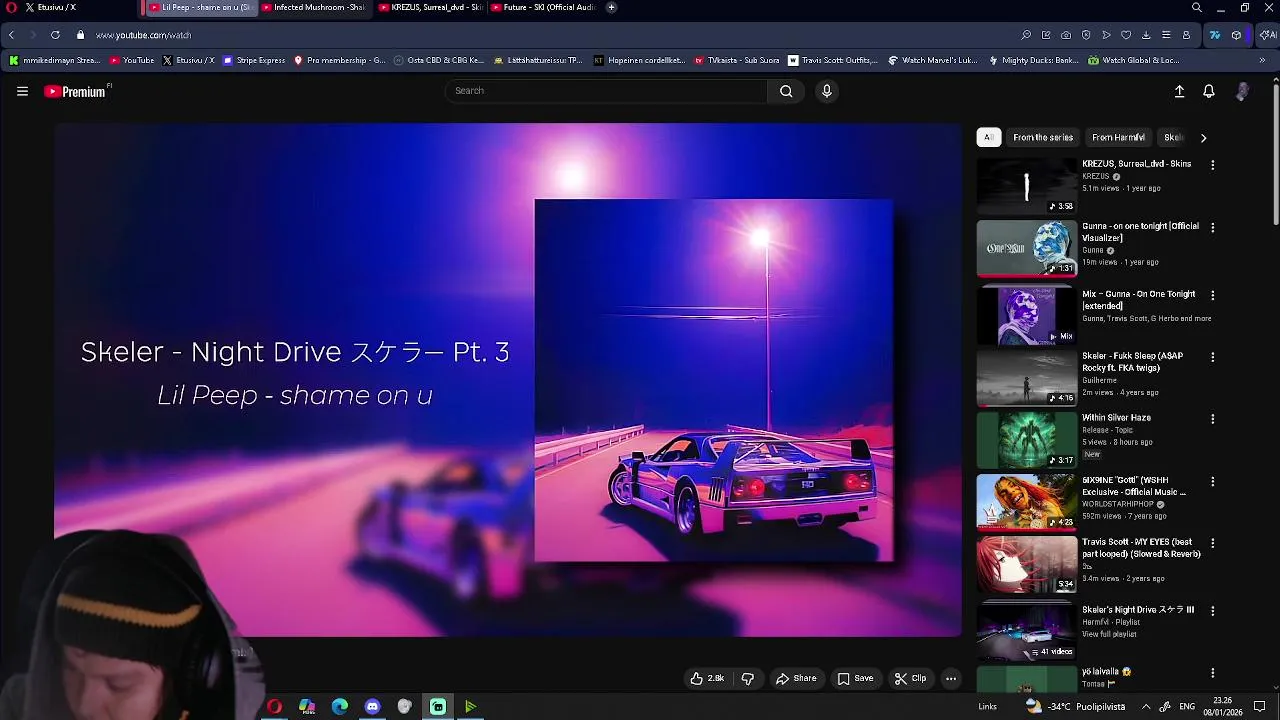Add page to Opera bookmarks heart

(1126, 35)
